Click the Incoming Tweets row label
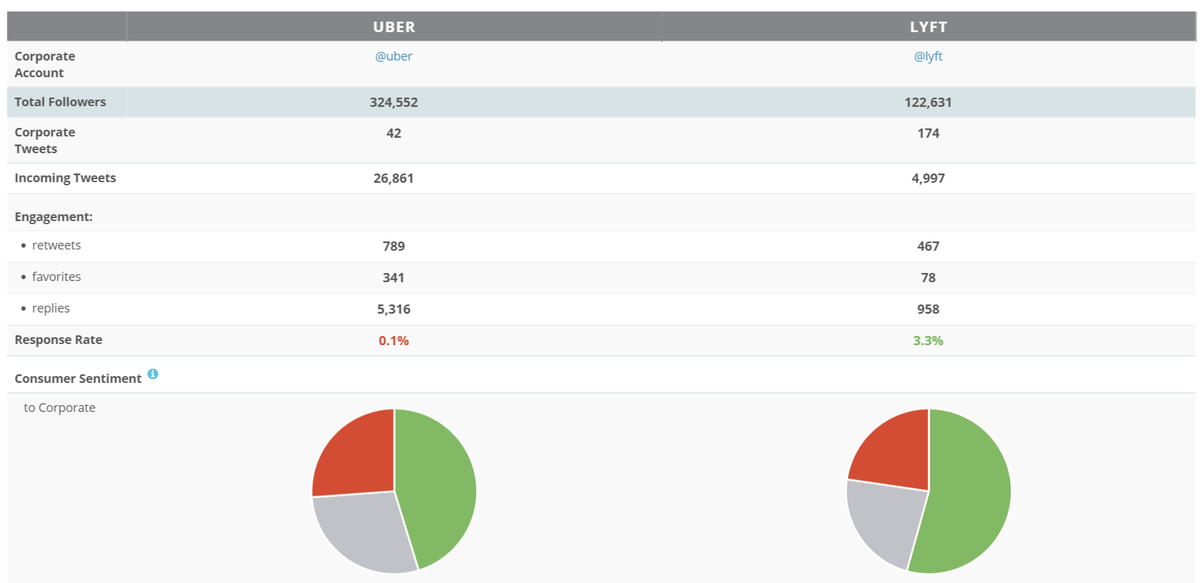 tap(65, 178)
